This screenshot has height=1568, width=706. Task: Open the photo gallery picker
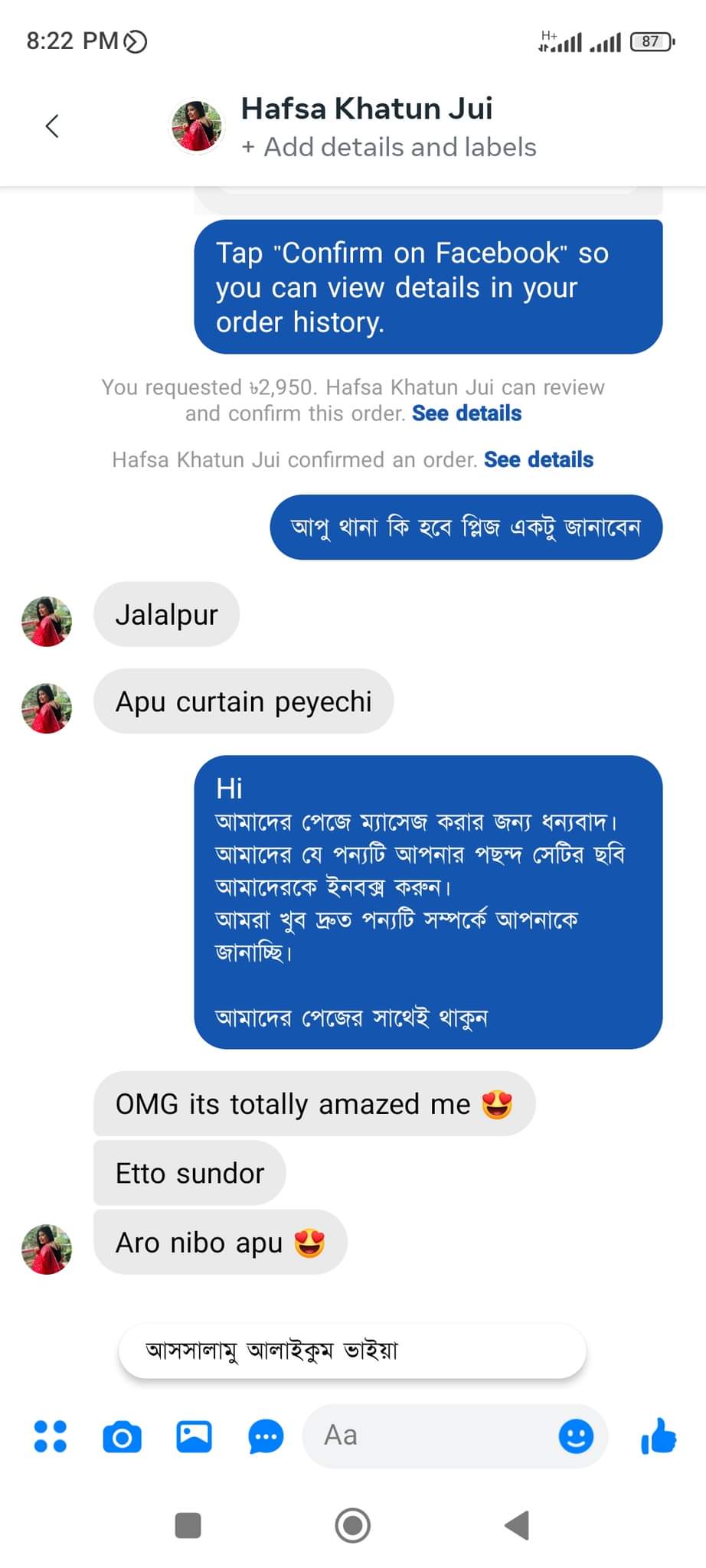[194, 1436]
